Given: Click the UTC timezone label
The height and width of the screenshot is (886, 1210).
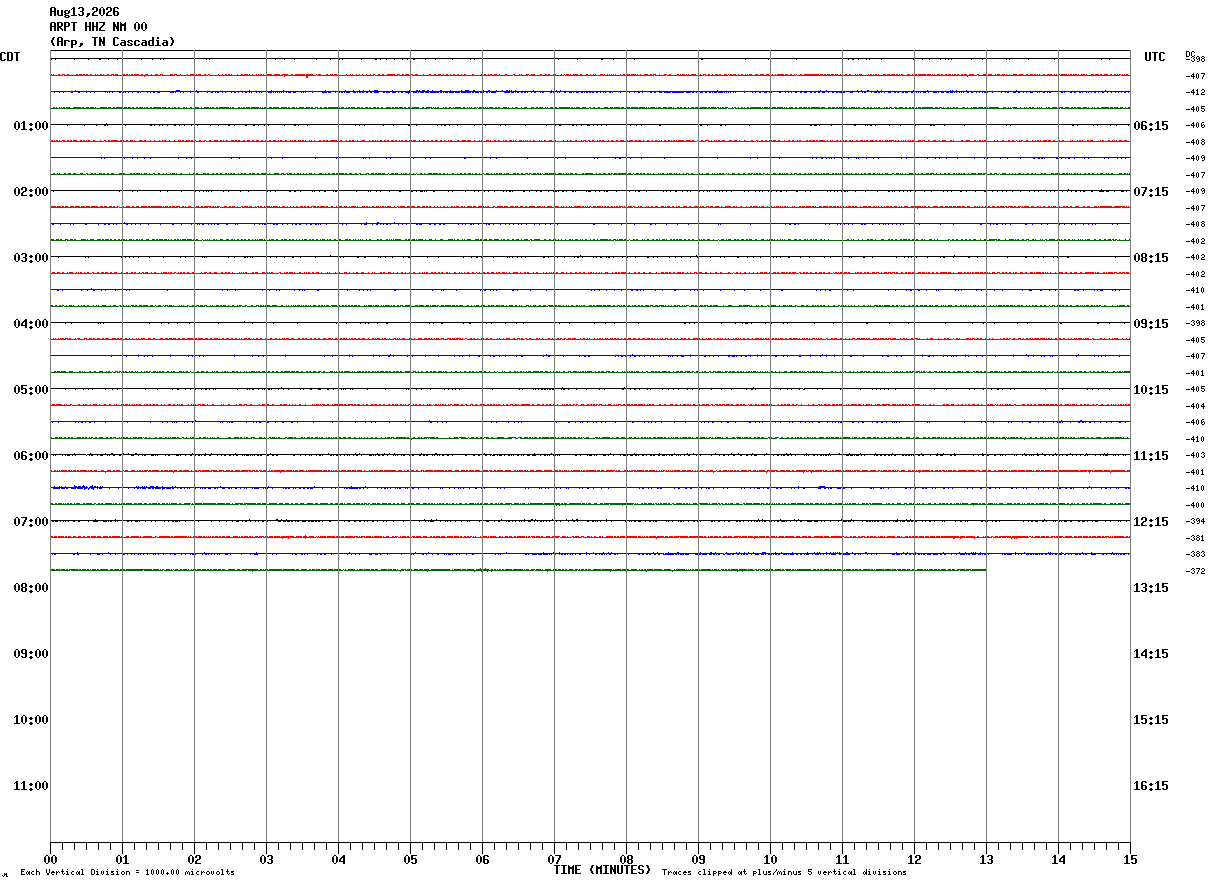Looking at the screenshot, I should [x=1155, y=57].
